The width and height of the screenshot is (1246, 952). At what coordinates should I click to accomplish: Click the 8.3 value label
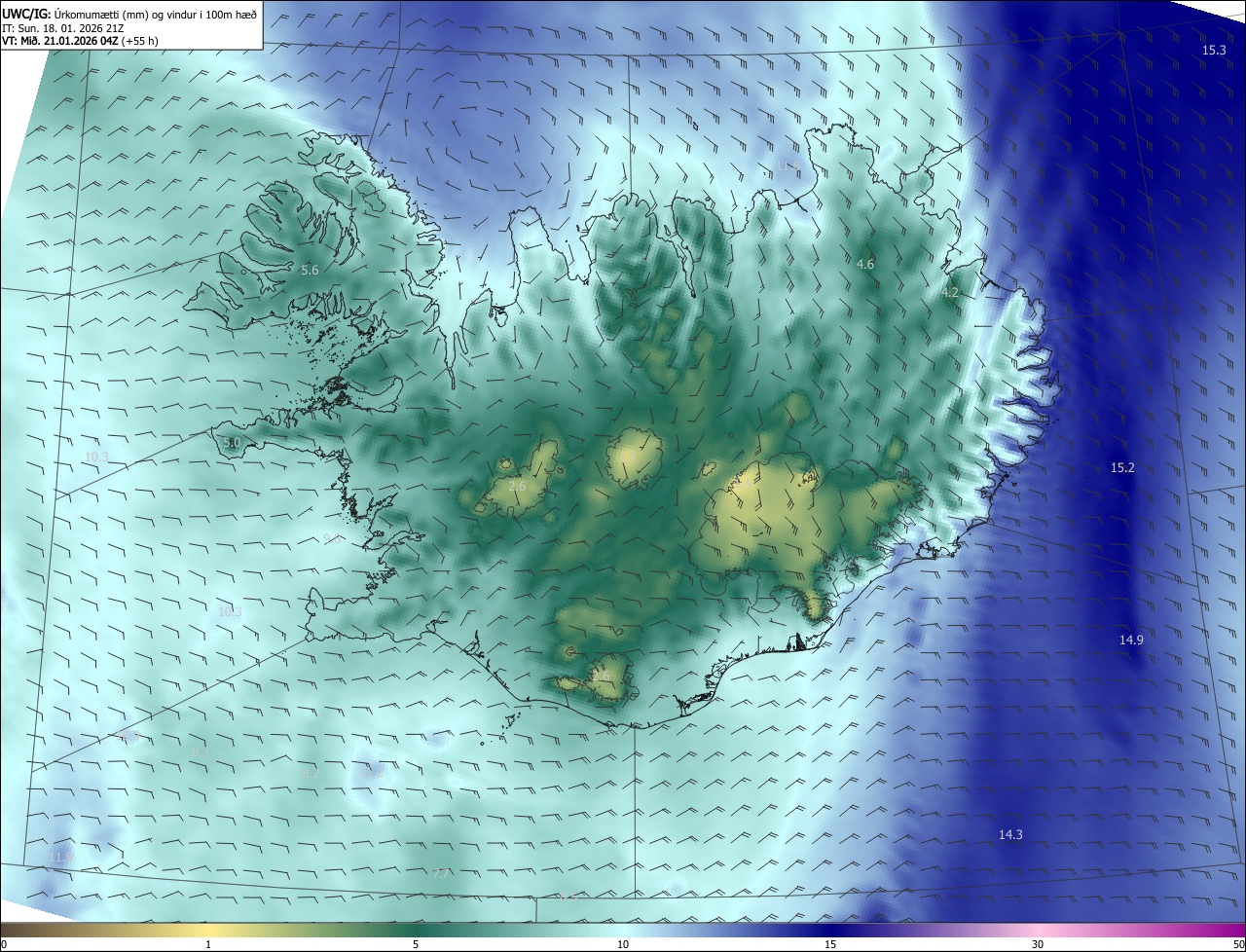tap(200, 751)
